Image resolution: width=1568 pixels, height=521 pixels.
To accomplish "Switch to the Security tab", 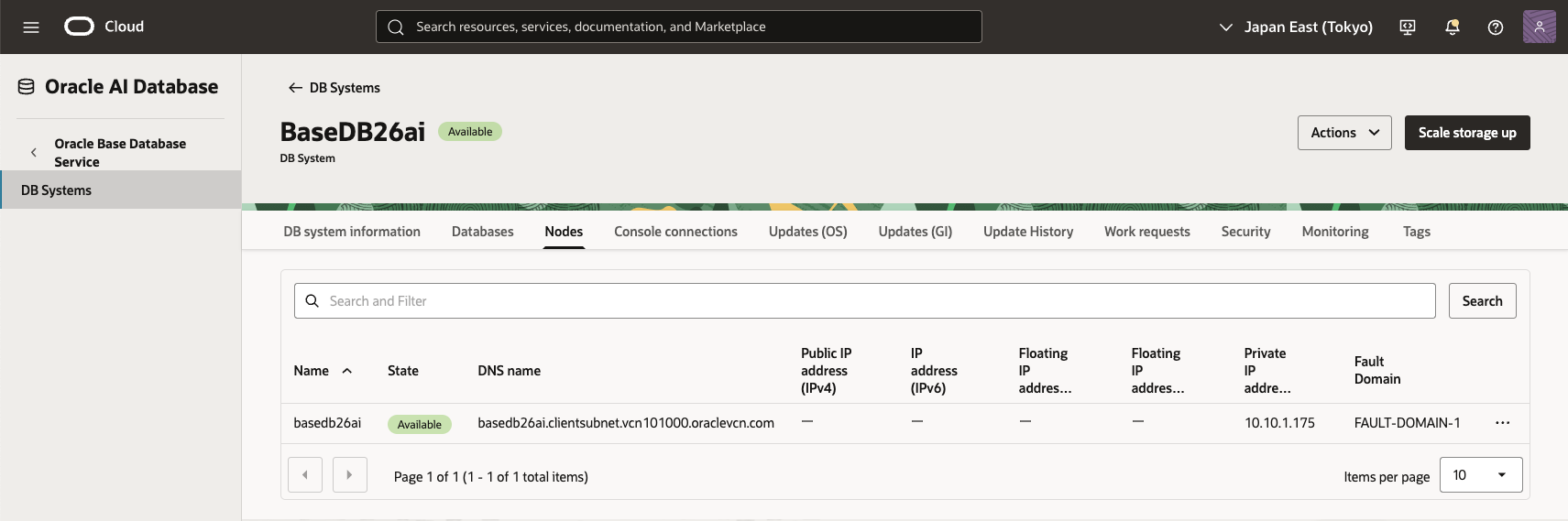I will [1246, 232].
